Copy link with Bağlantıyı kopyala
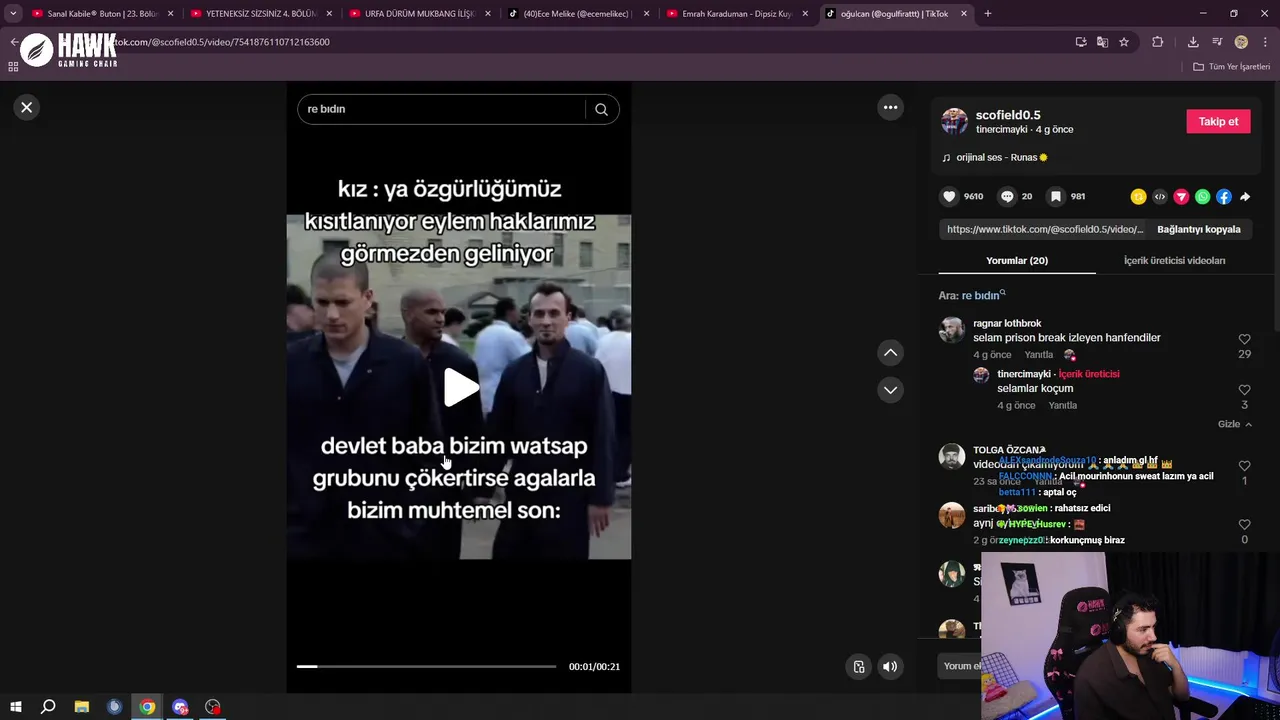This screenshot has width=1280, height=720. pos(1198,229)
